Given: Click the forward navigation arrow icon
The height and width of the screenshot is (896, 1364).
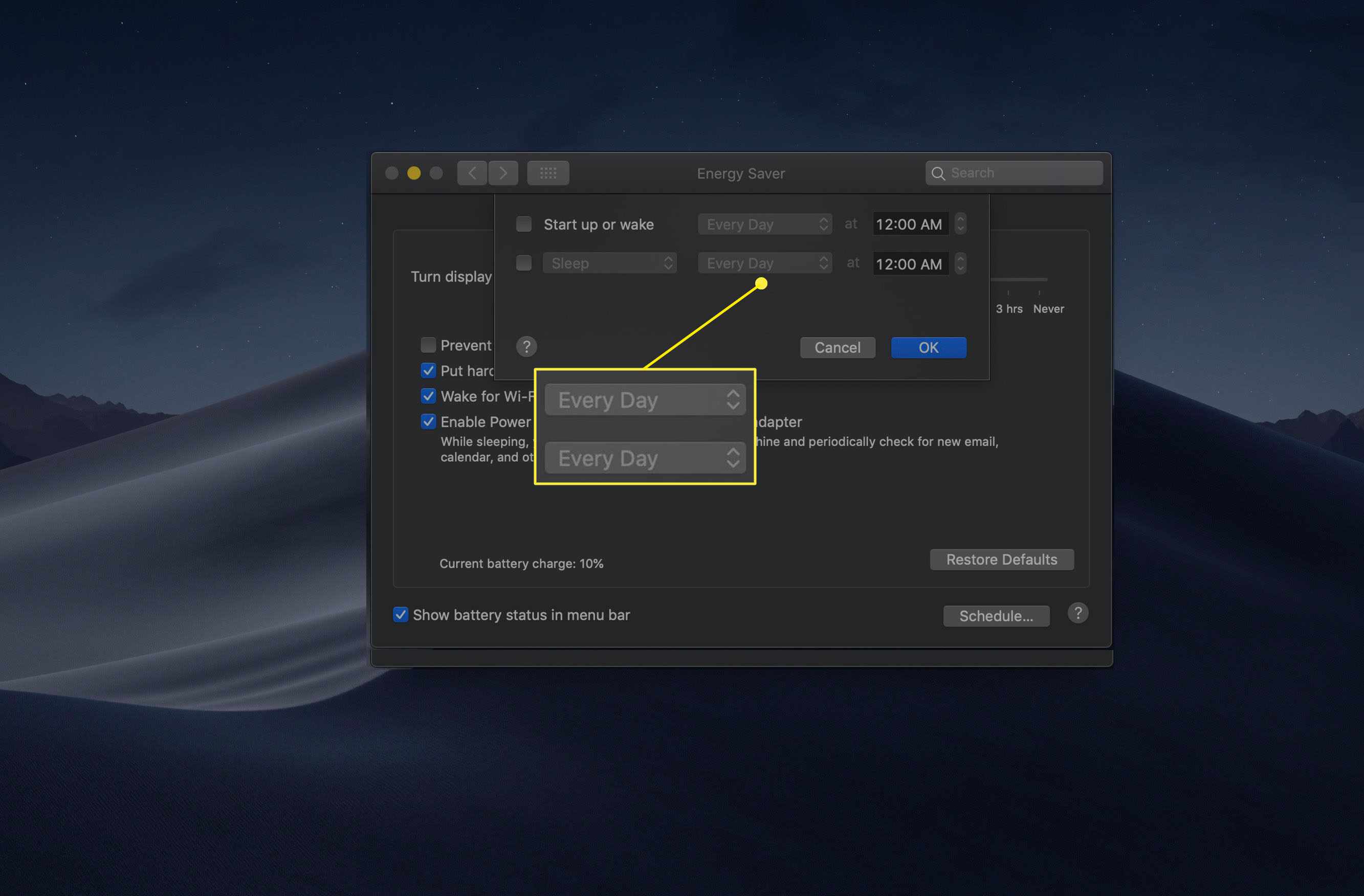Looking at the screenshot, I should [502, 172].
